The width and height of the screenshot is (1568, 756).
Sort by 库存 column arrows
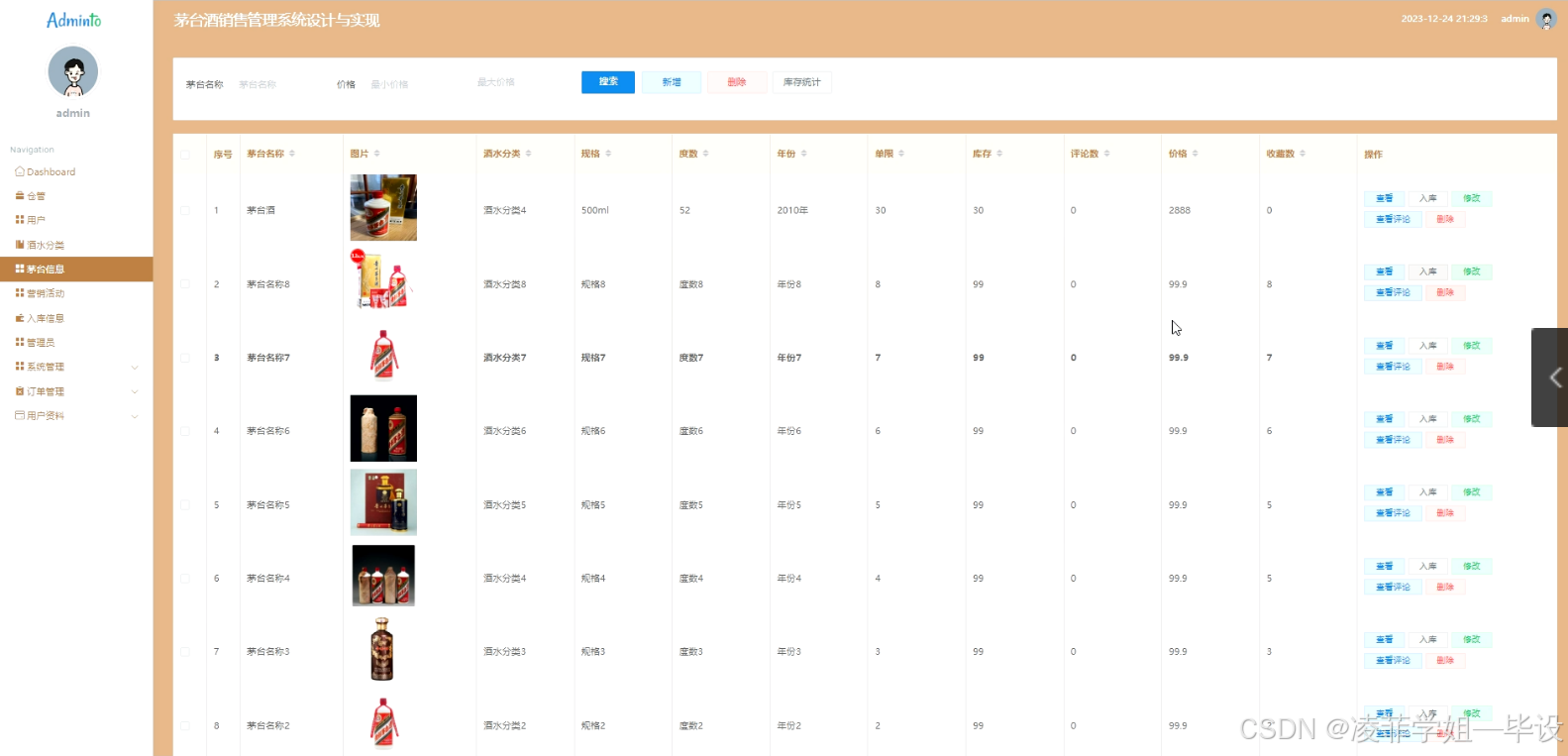[999, 154]
